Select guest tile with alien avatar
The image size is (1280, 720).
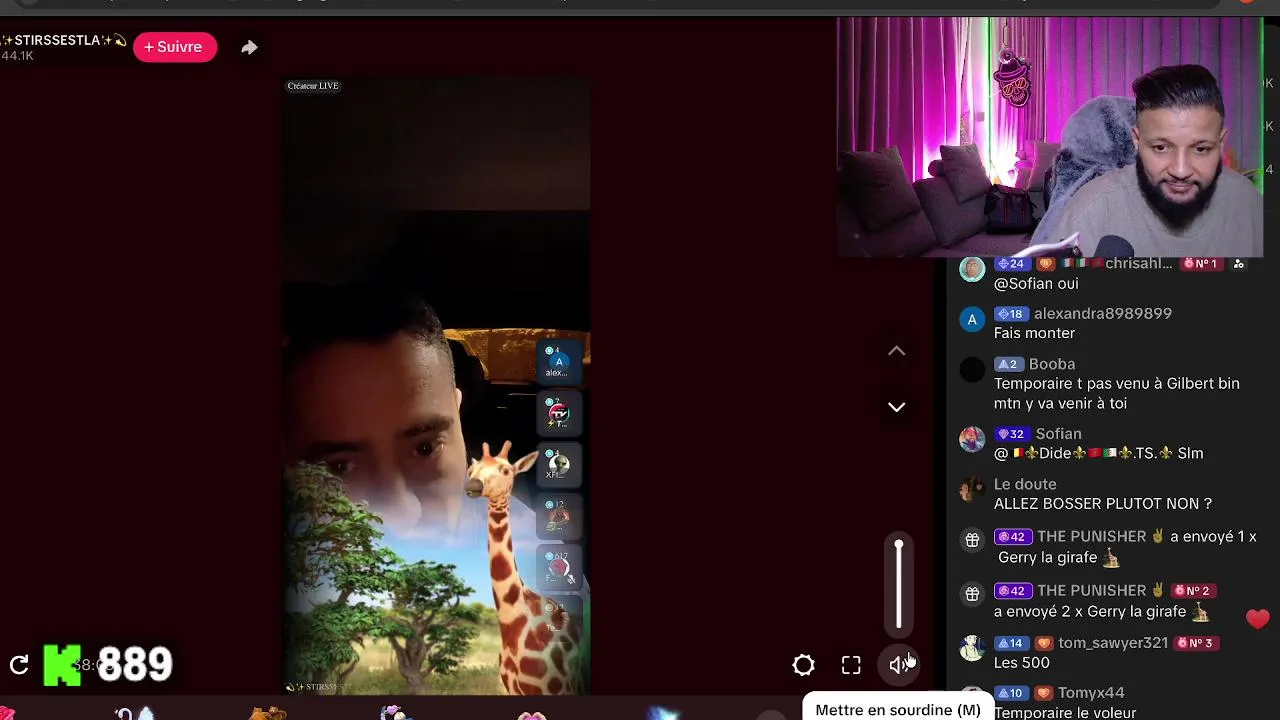click(x=558, y=464)
